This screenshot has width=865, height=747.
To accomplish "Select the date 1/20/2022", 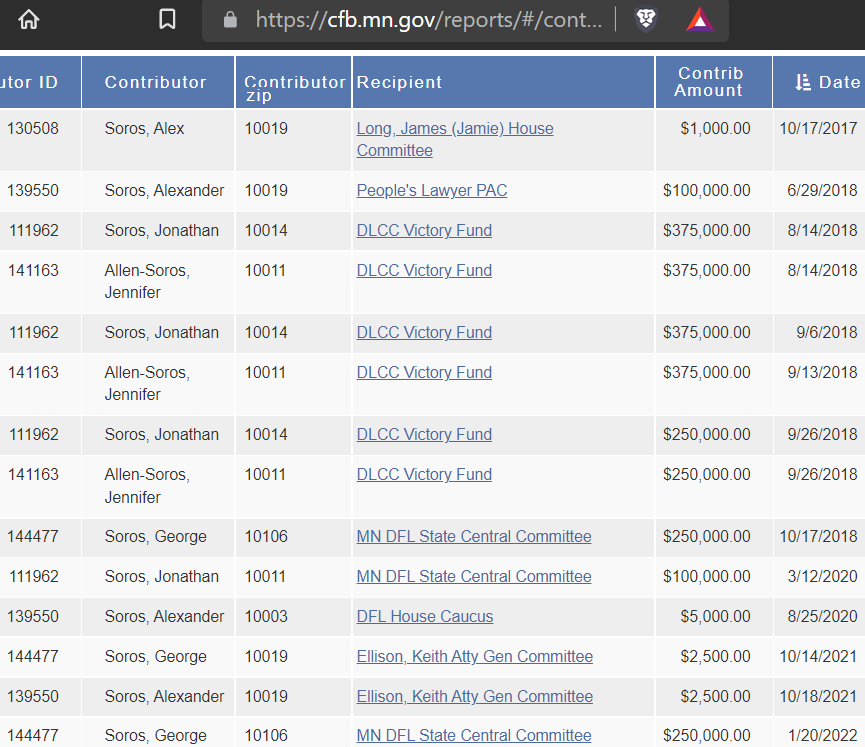I will [823, 735].
